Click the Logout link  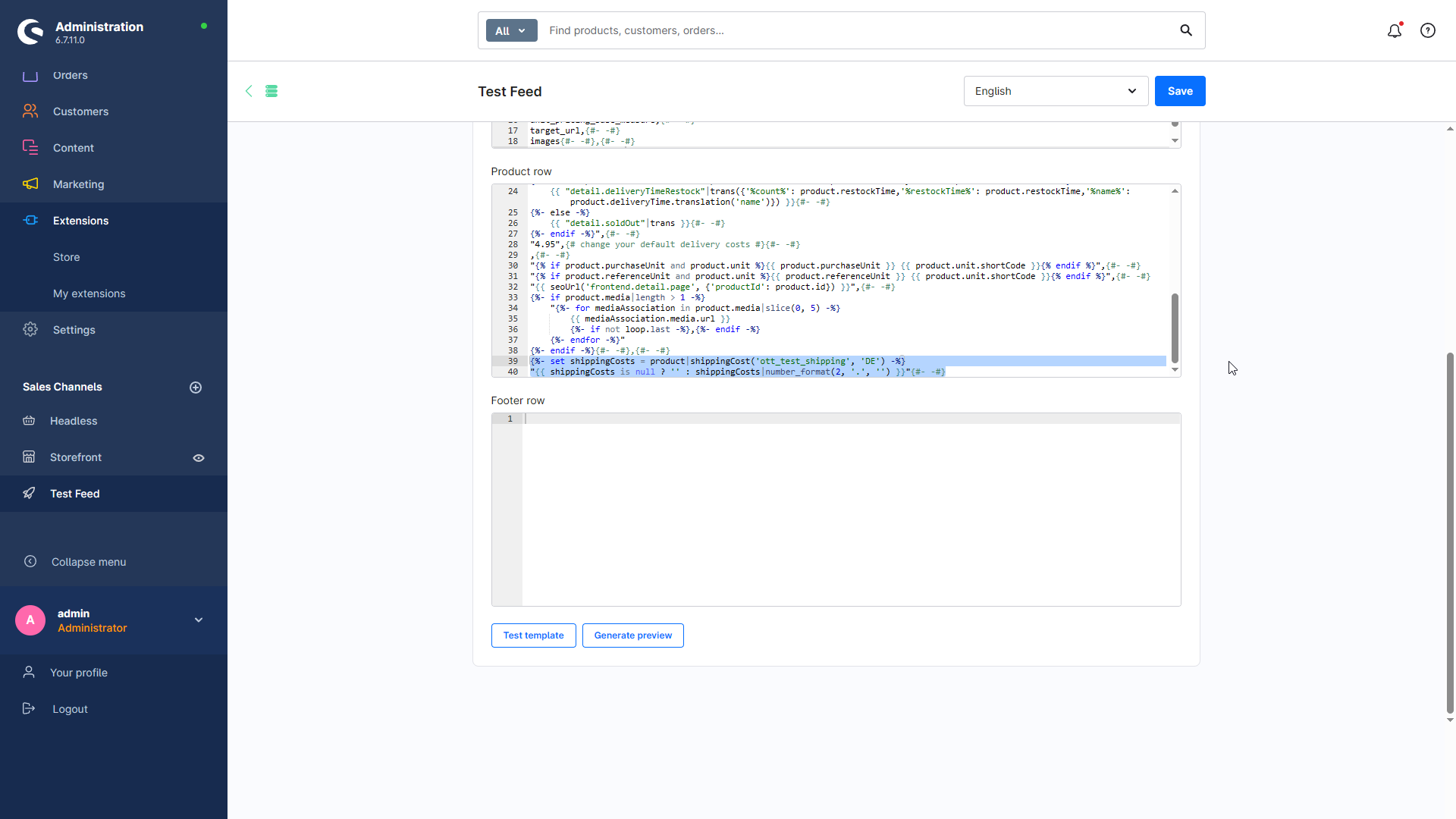coord(71,709)
